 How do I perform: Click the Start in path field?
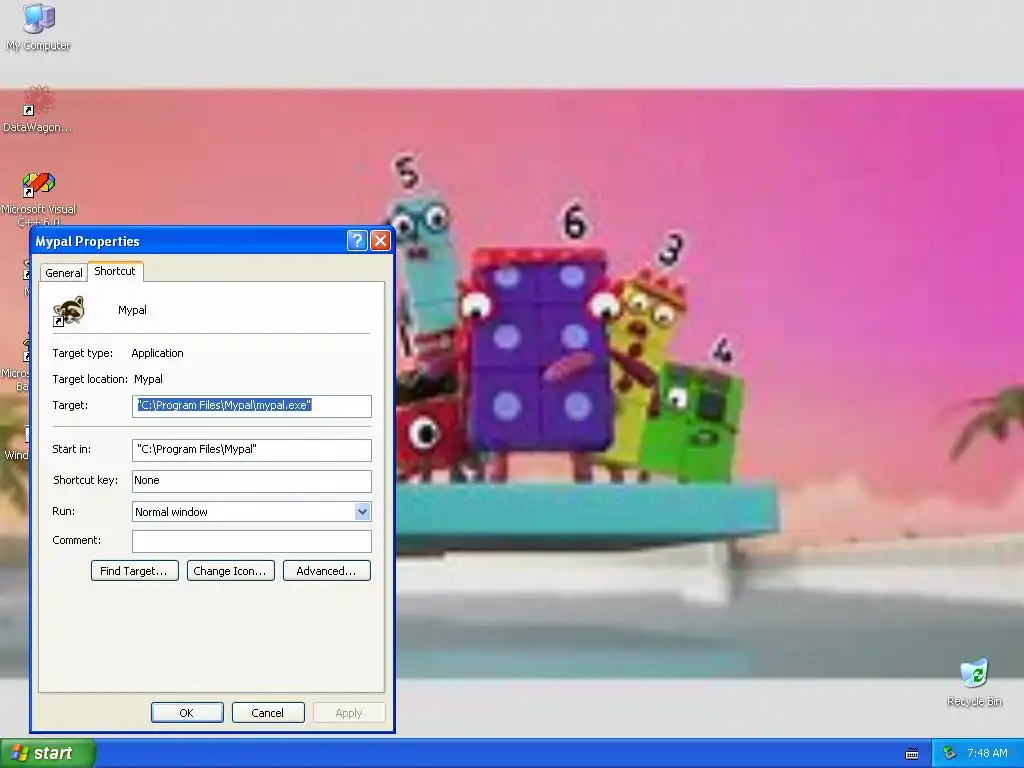pyautogui.click(x=251, y=449)
